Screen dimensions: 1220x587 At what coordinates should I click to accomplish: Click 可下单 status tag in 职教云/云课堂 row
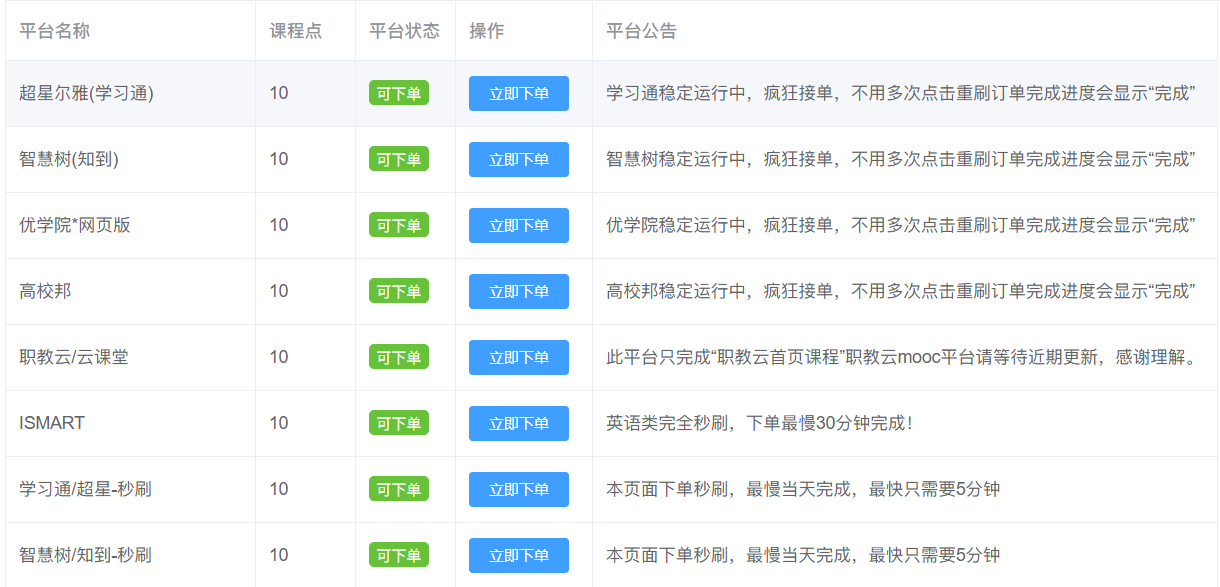point(399,357)
